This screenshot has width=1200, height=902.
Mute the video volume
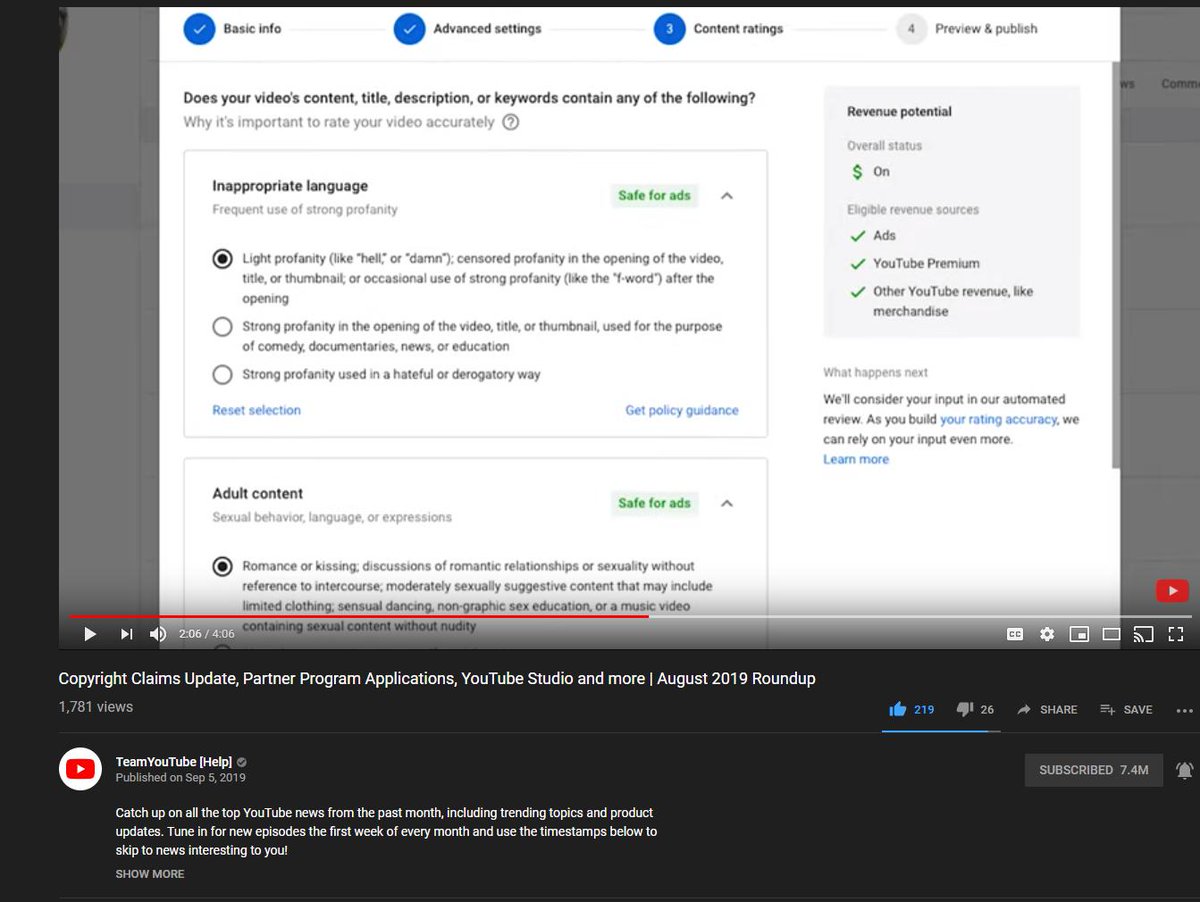[x=158, y=634]
